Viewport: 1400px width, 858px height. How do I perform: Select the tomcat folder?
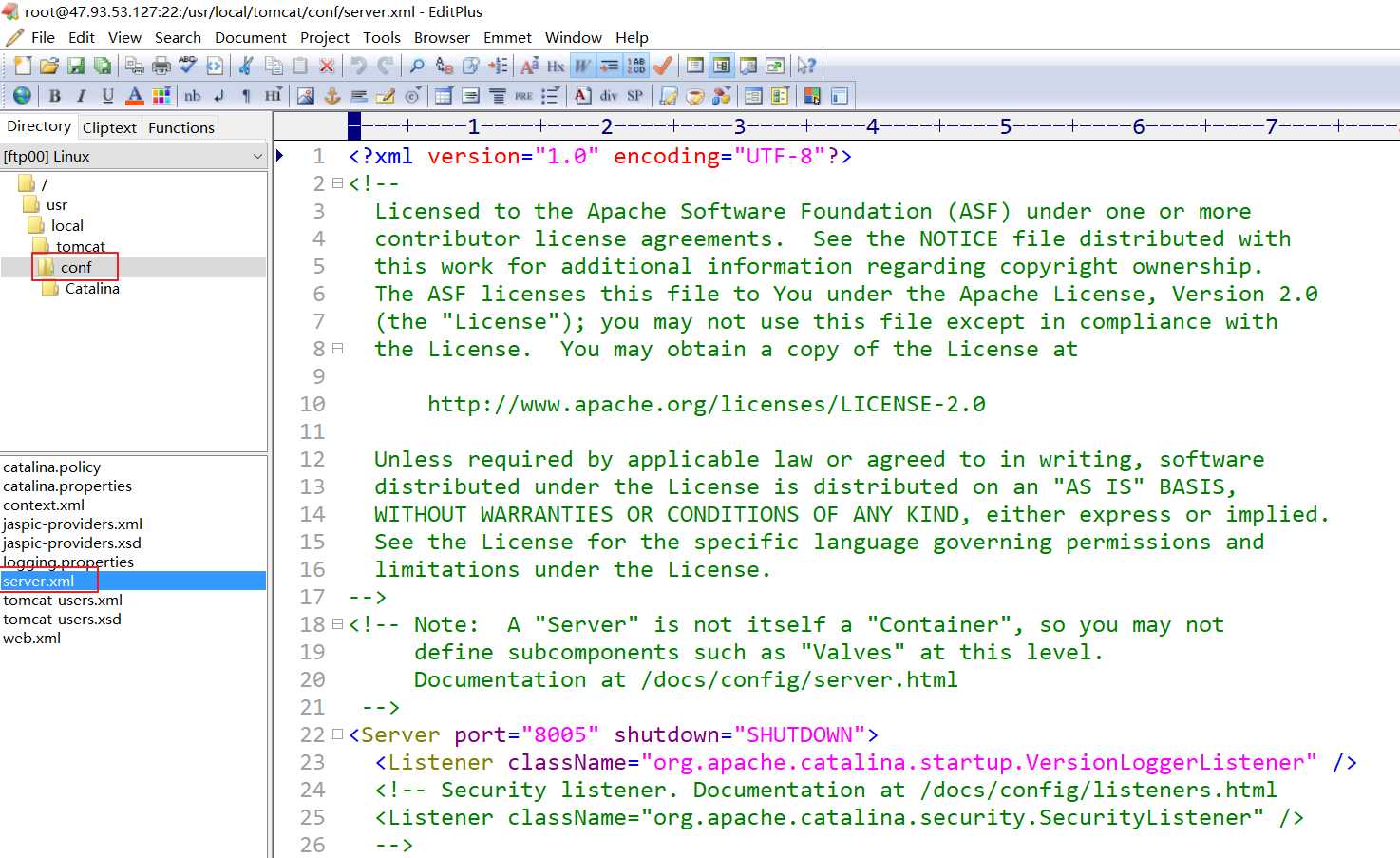(x=81, y=246)
